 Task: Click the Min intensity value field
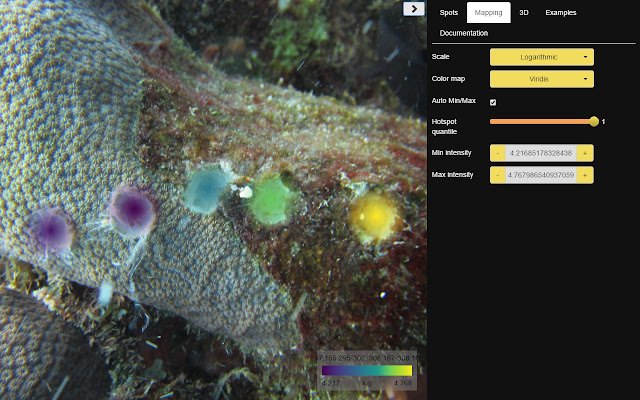click(540, 153)
